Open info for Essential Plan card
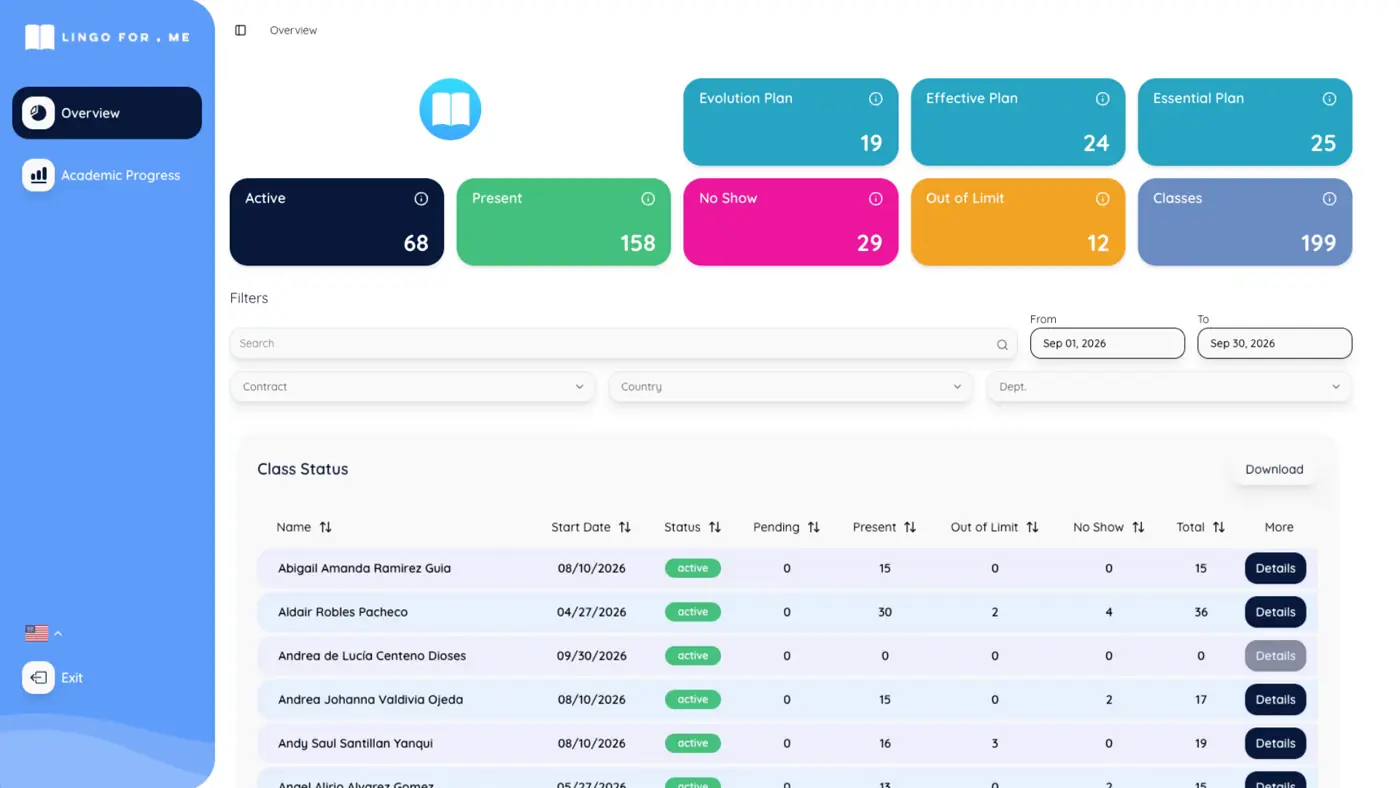Screen dimensions: 1400x788 coord(1330,99)
